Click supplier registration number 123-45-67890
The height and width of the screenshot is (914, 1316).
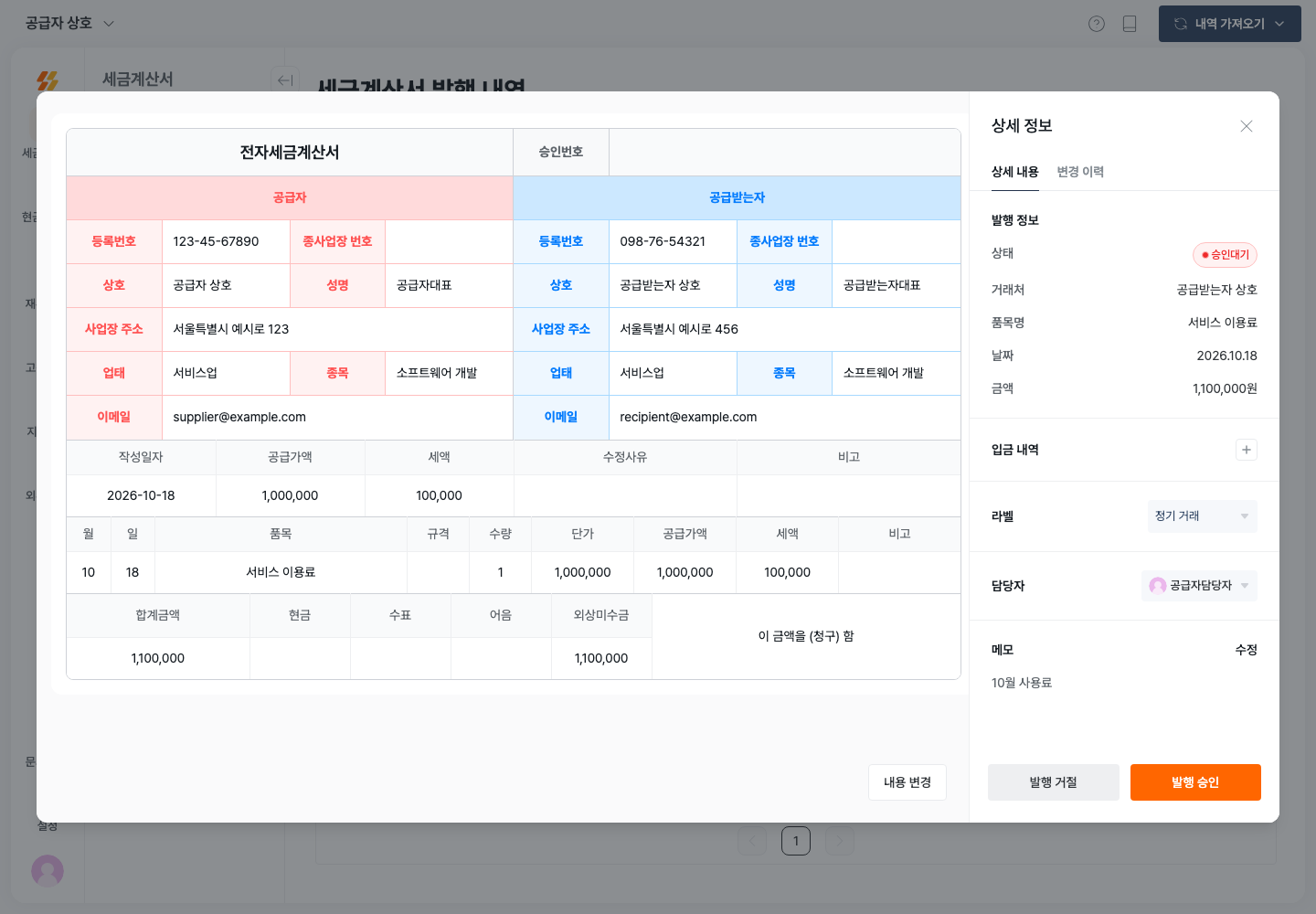(x=216, y=241)
